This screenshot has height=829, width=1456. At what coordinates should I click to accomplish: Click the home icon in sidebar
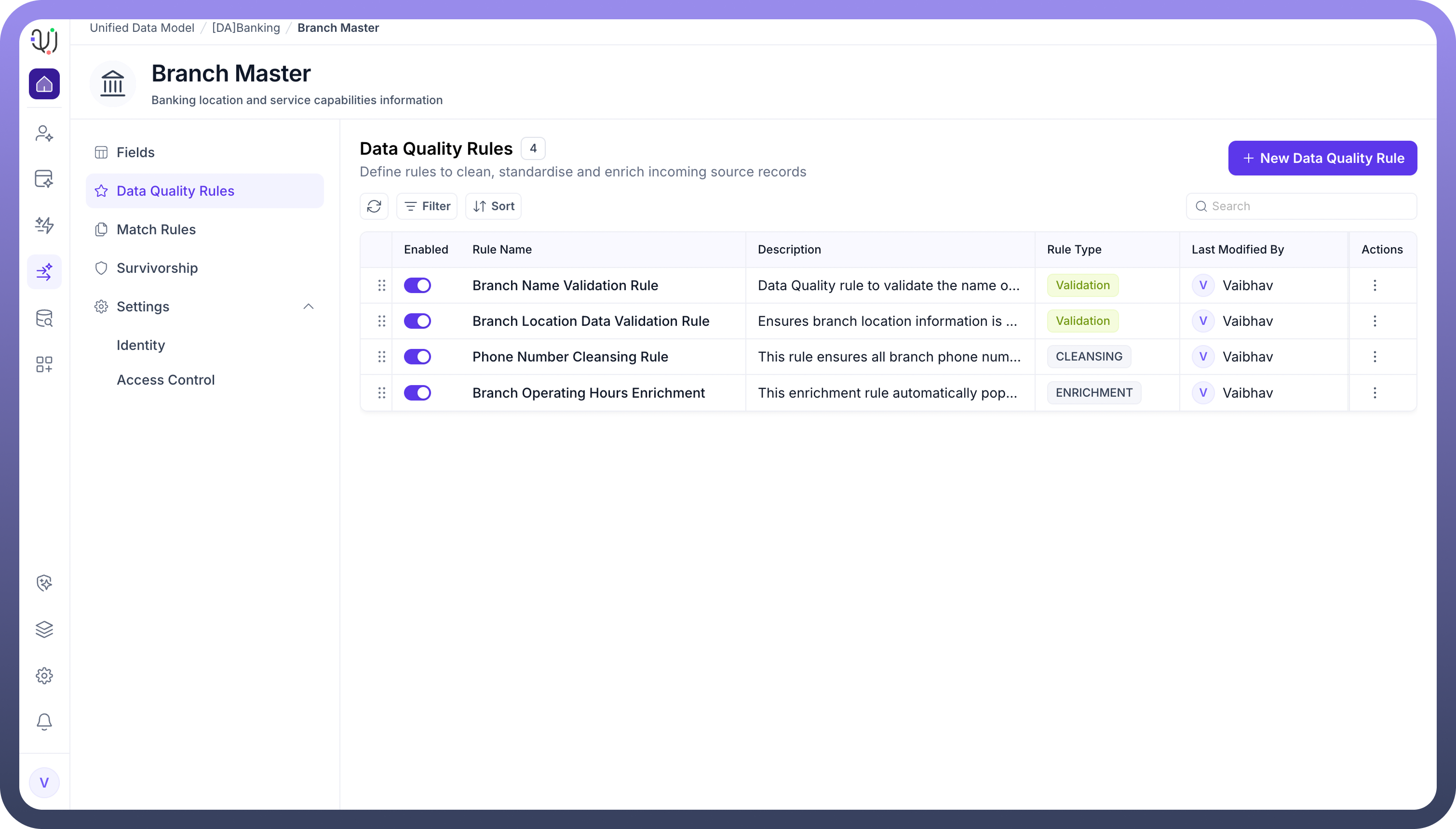click(44, 84)
